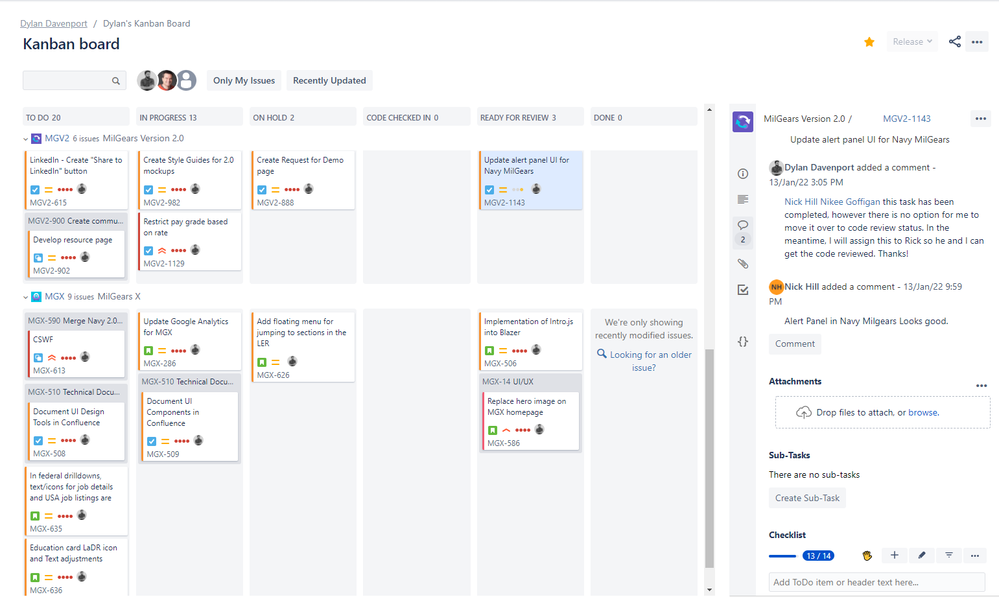Click MilGears project icon in detail panel
This screenshot has height=597, width=999.
[743, 122]
